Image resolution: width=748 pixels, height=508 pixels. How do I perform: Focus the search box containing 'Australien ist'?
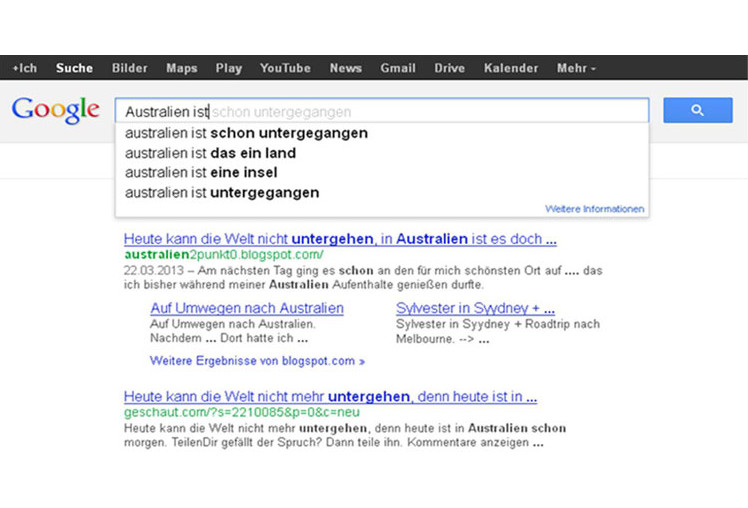(x=382, y=111)
